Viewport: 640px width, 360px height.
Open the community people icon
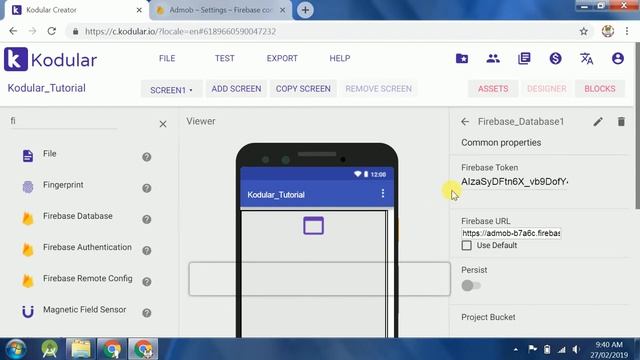(x=493, y=59)
